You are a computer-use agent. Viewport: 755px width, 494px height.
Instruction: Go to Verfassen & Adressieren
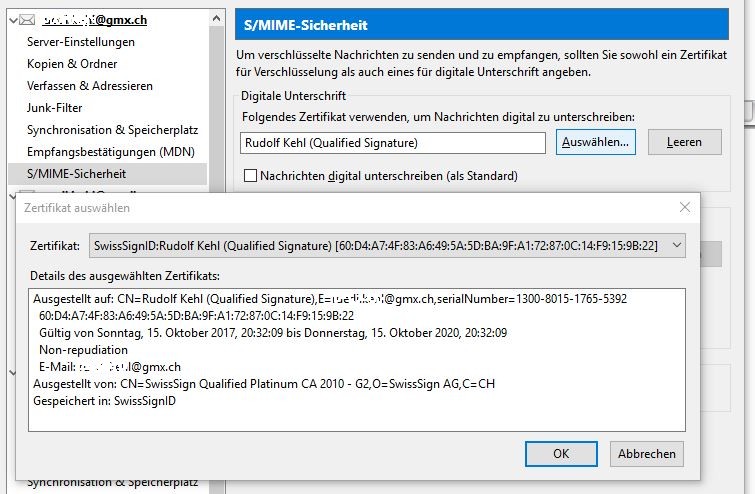[90, 86]
